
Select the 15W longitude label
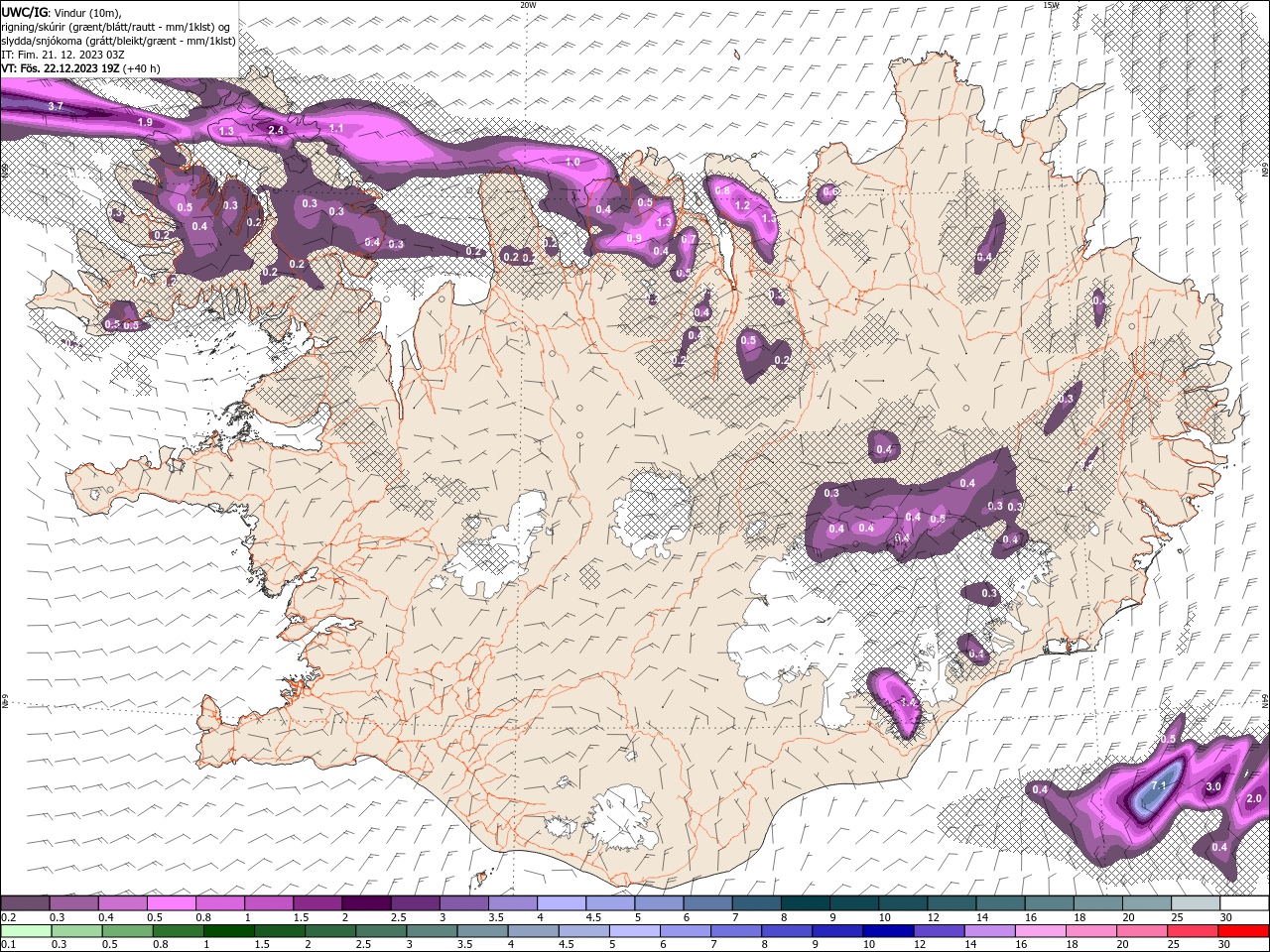[x=1050, y=5]
